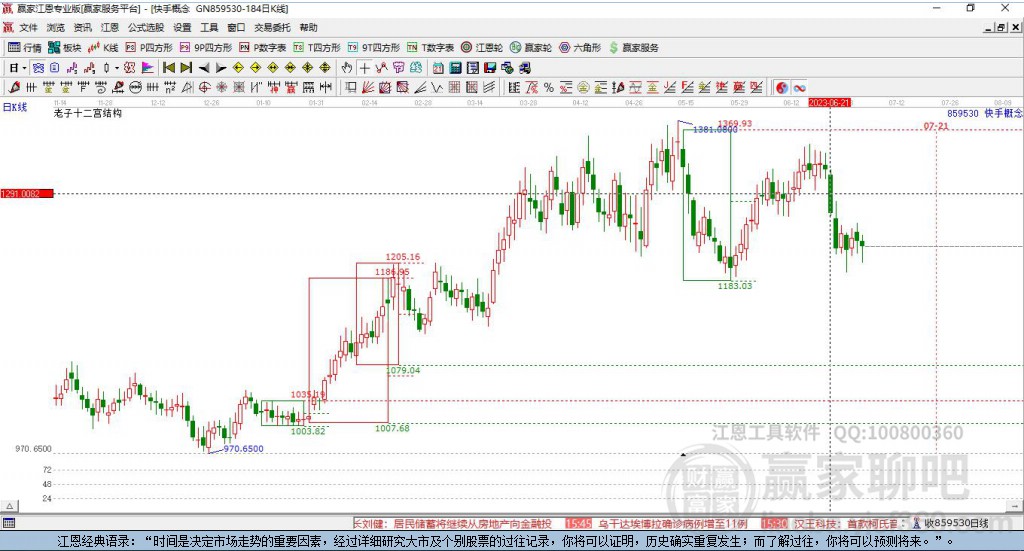
Task: Expand the 日 period dropdown arrow
Action: (25, 68)
